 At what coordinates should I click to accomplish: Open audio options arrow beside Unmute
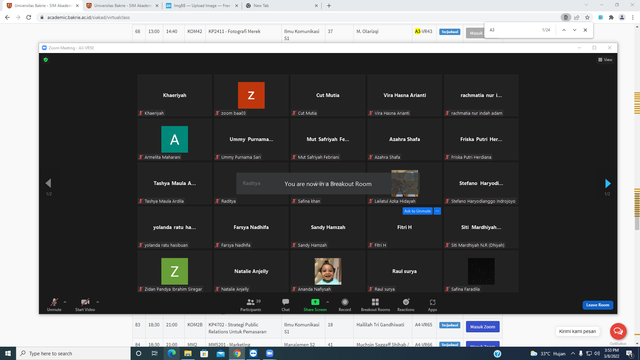[x=65, y=302]
